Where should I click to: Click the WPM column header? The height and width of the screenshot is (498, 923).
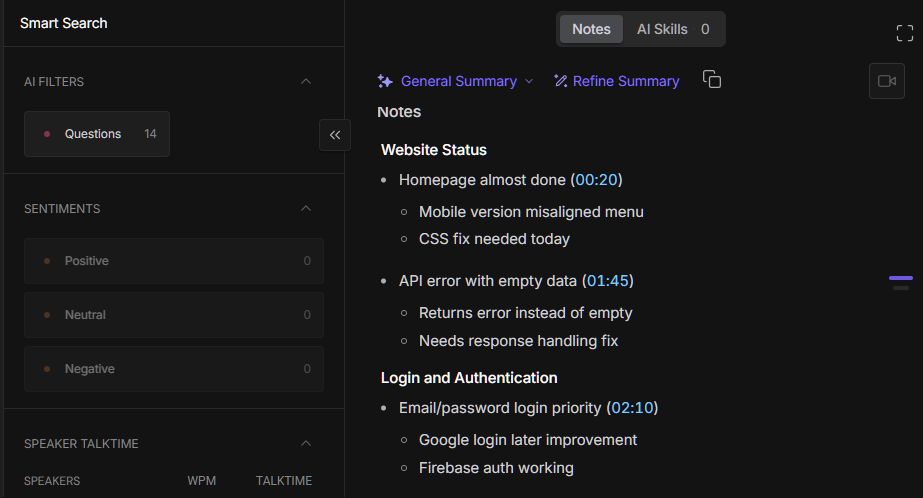[201, 481]
